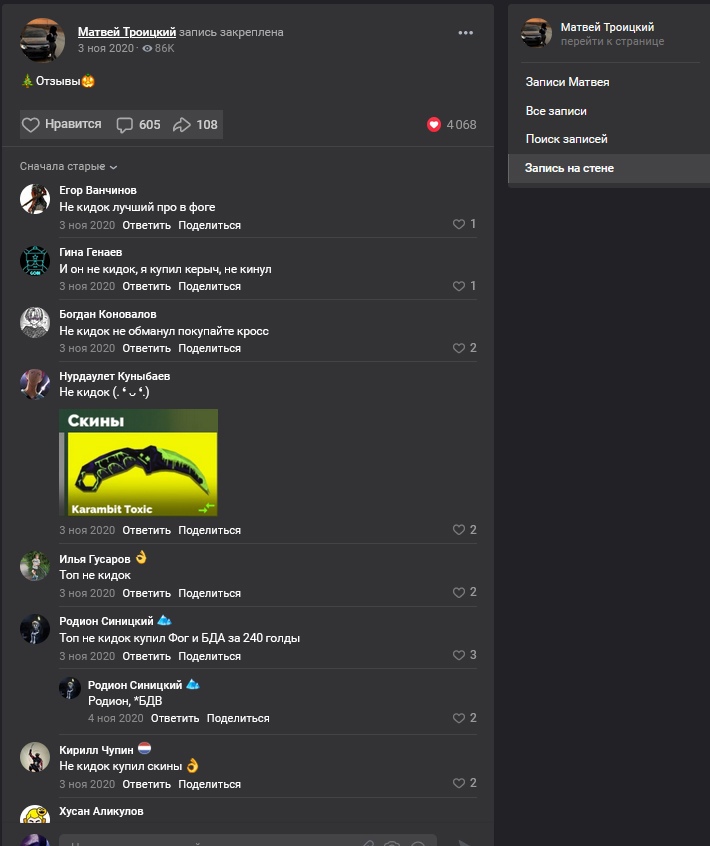Screen dimensions: 710x846
Task: Click the red heart reactions icon
Action: 434,125
